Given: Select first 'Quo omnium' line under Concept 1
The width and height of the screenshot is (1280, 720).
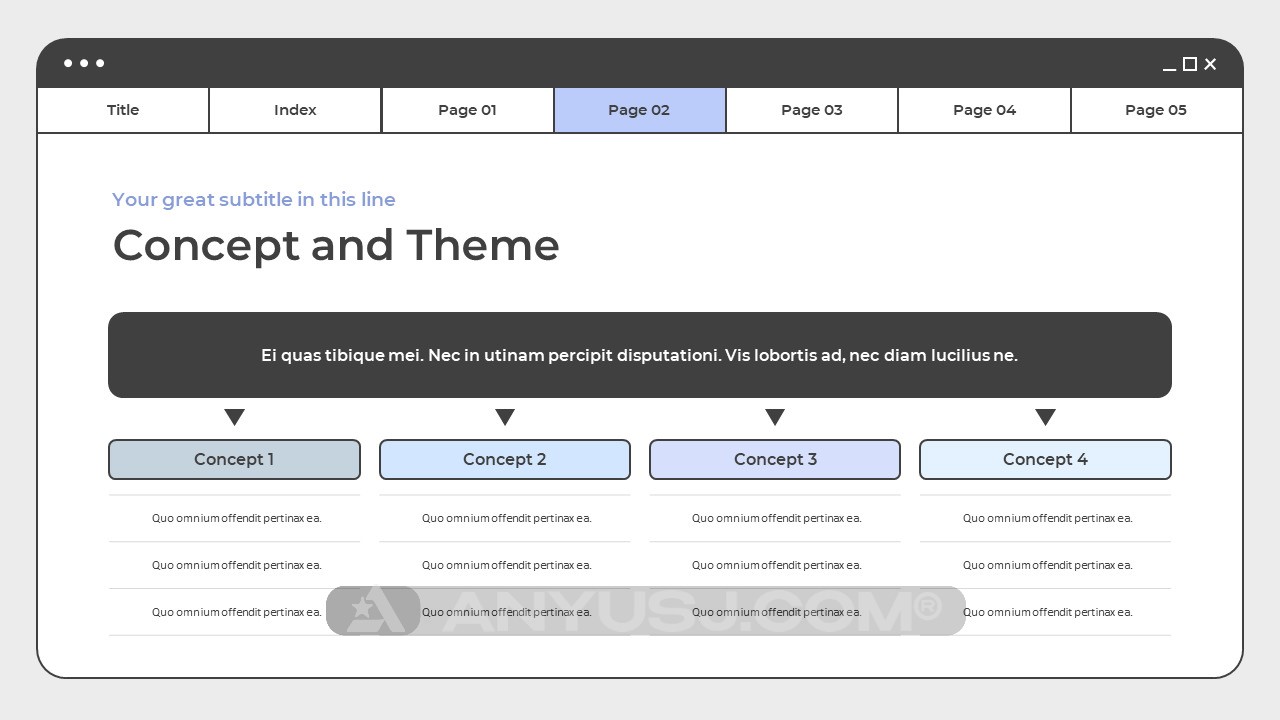Looking at the screenshot, I should pos(237,518).
